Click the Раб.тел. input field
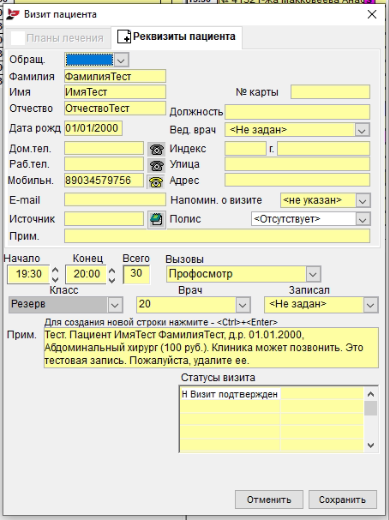Screen dimensions: 389x520 pos(104,164)
